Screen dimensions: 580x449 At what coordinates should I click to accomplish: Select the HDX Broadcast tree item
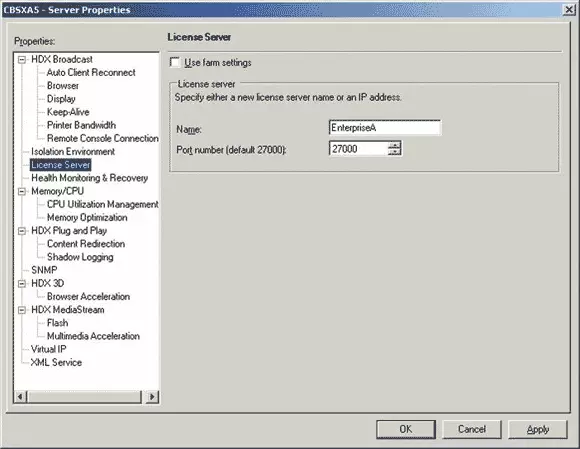pos(62,60)
